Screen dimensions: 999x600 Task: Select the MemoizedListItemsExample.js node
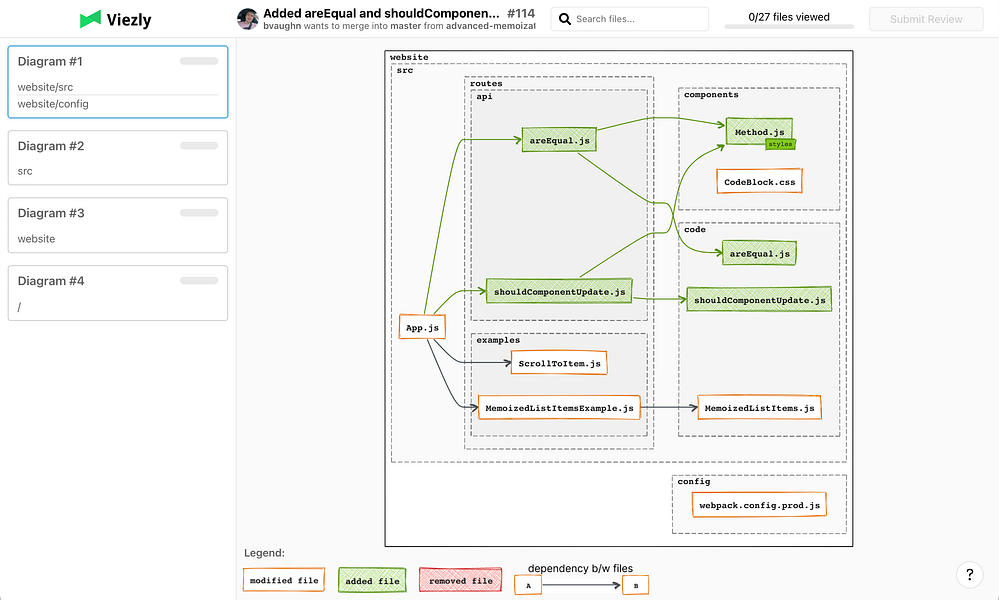click(559, 408)
